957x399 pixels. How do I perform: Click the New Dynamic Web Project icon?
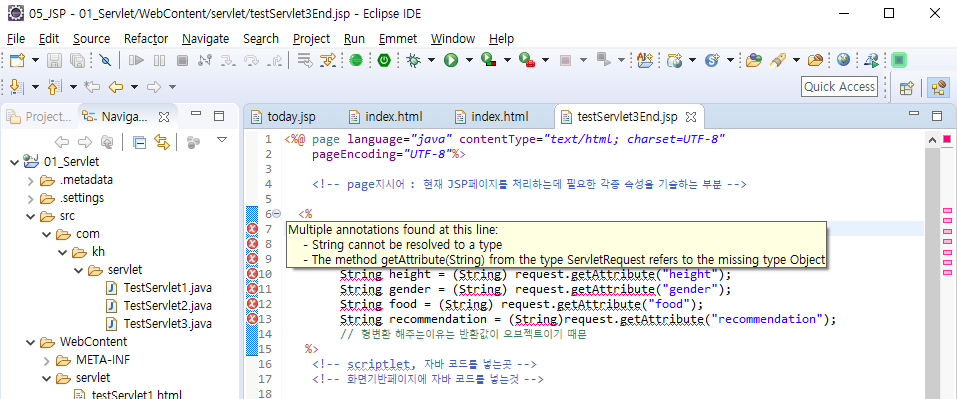pyautogui.click(x=674, y=60)
